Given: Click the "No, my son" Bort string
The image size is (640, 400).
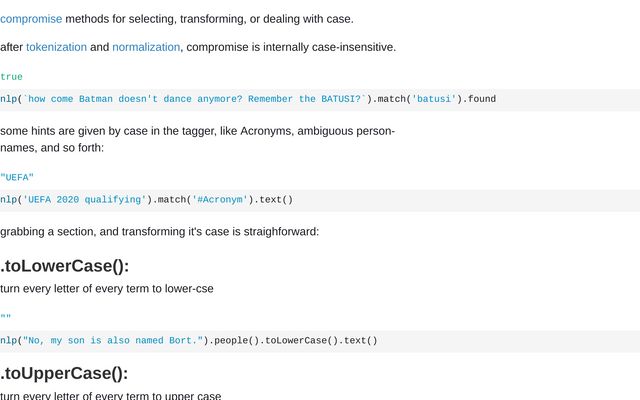Looking at the screenshot, I should 113,340.
